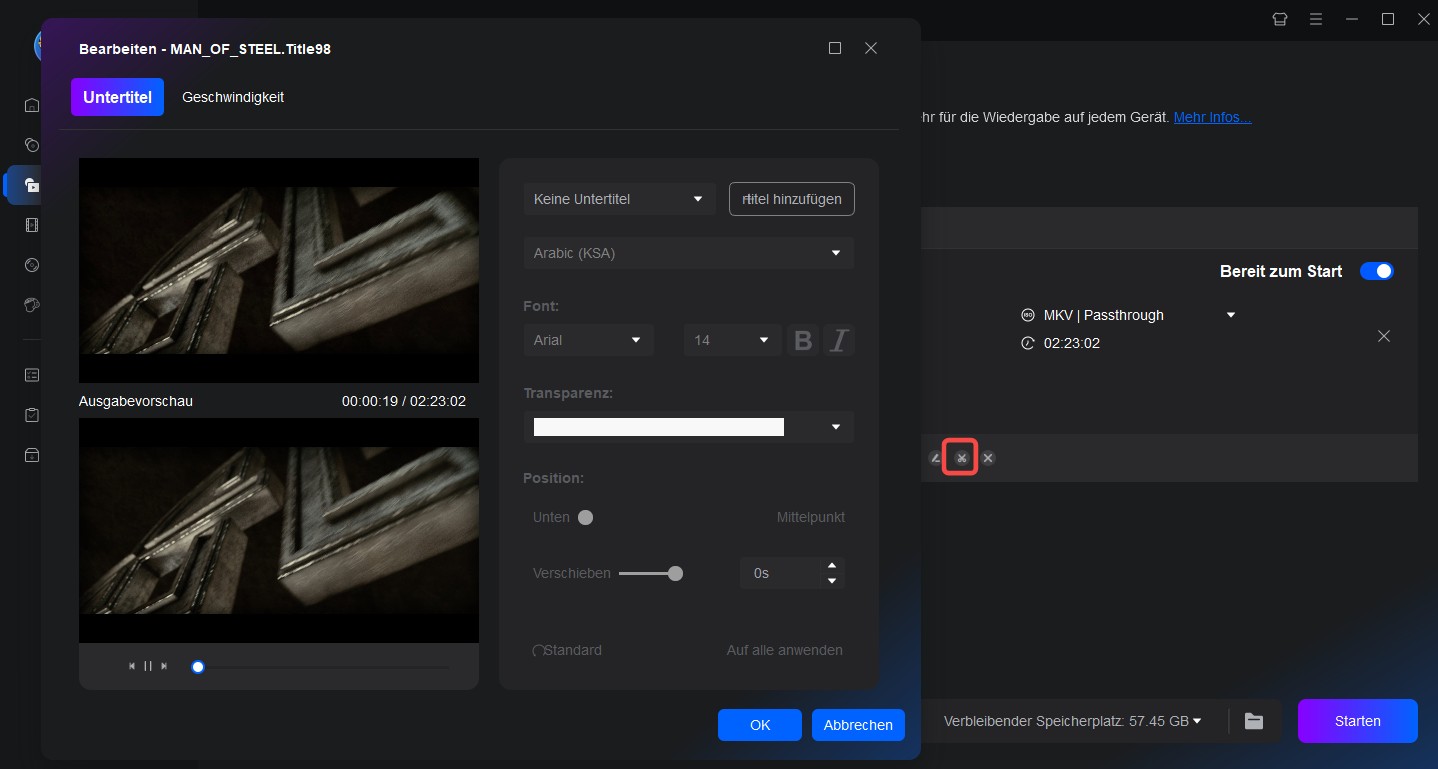
Task: Click the Ausgabevorschau label
Action: coord(136,401)
